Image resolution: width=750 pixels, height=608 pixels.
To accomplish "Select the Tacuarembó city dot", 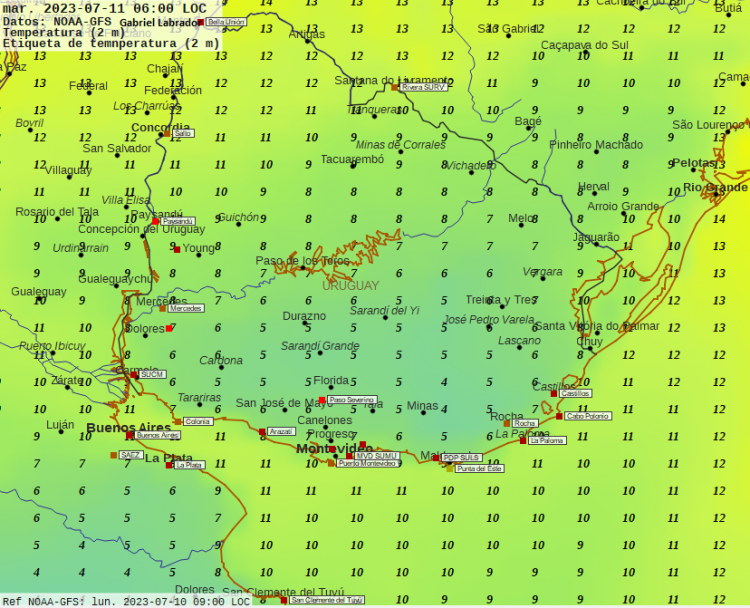I will pyautogui.click(x=353, y=165).
